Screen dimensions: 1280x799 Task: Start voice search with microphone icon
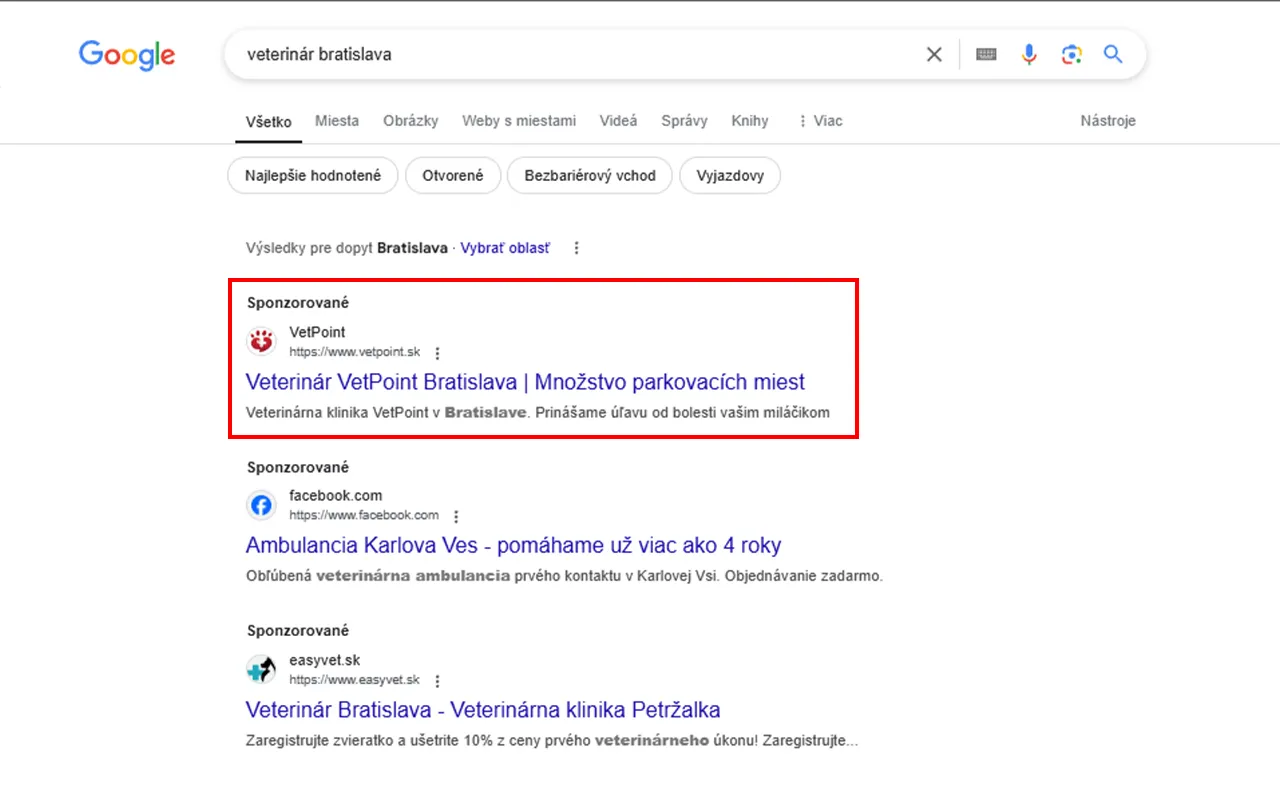tap(1029, 54)
